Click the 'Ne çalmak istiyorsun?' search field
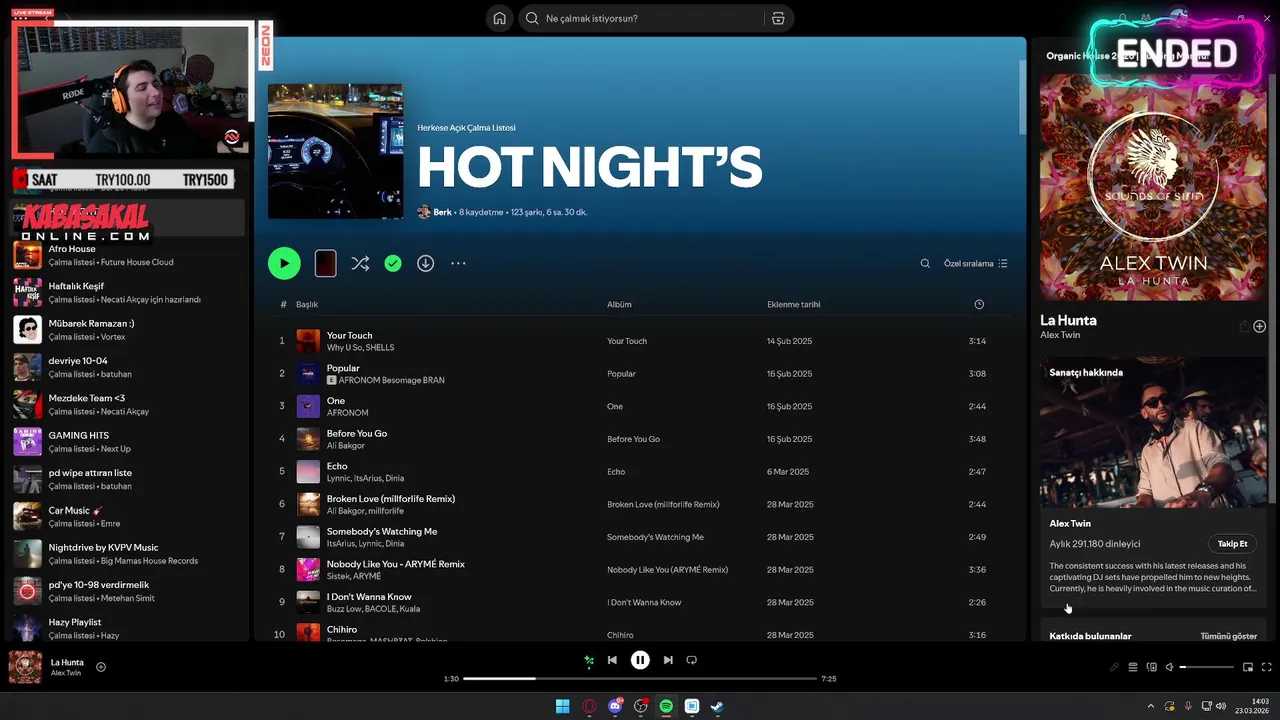 640,18
